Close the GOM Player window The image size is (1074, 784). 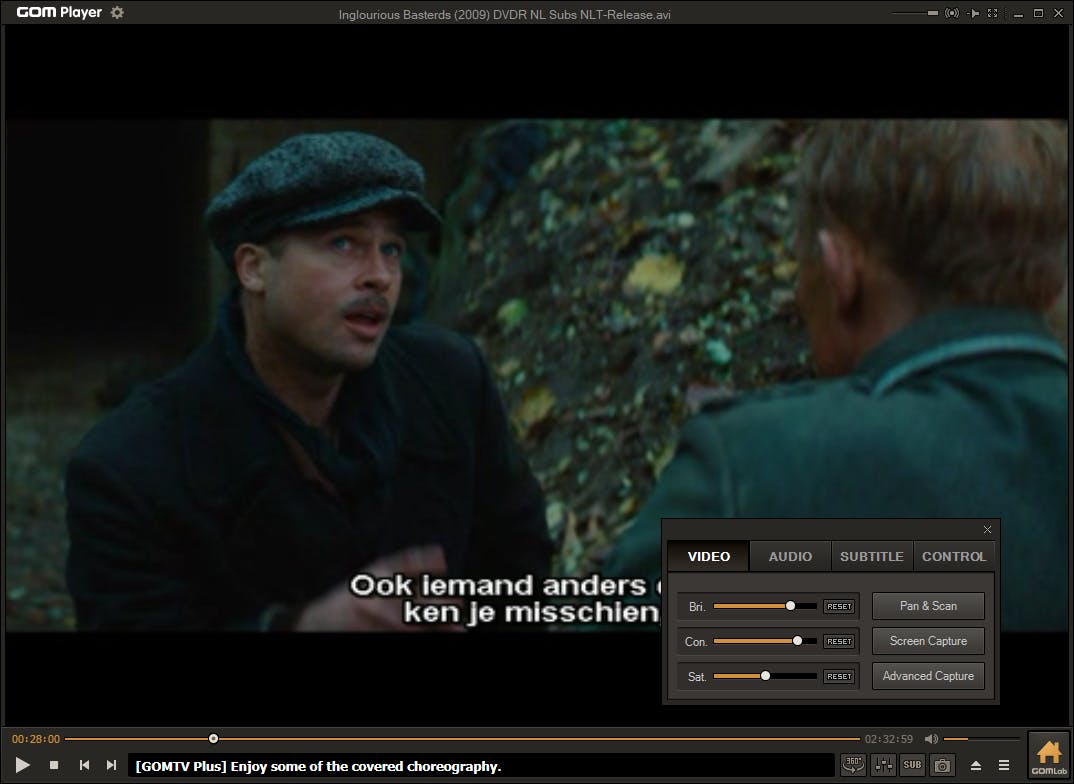(x=1058, y=13)
